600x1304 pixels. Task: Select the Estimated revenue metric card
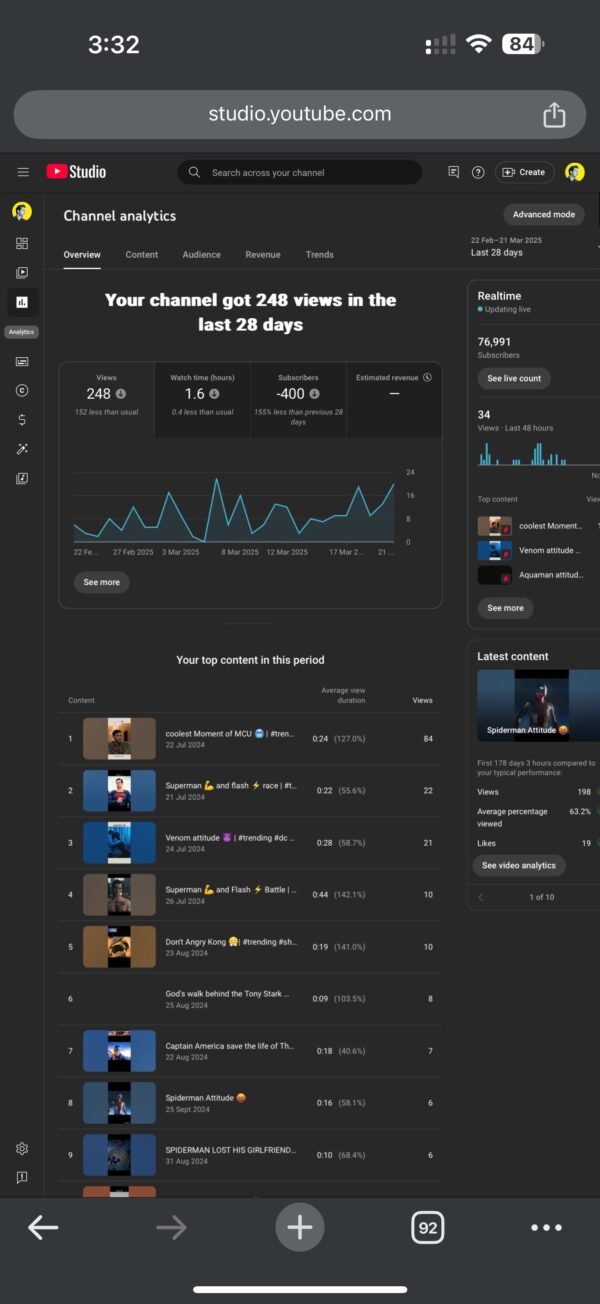pyautogui.click(x=394, y=399)
